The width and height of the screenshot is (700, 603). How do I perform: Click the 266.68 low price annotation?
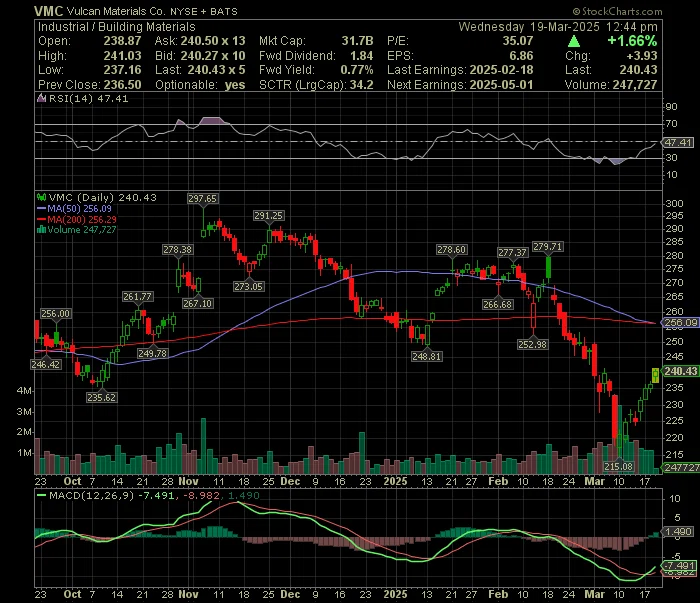pos(498,304)
